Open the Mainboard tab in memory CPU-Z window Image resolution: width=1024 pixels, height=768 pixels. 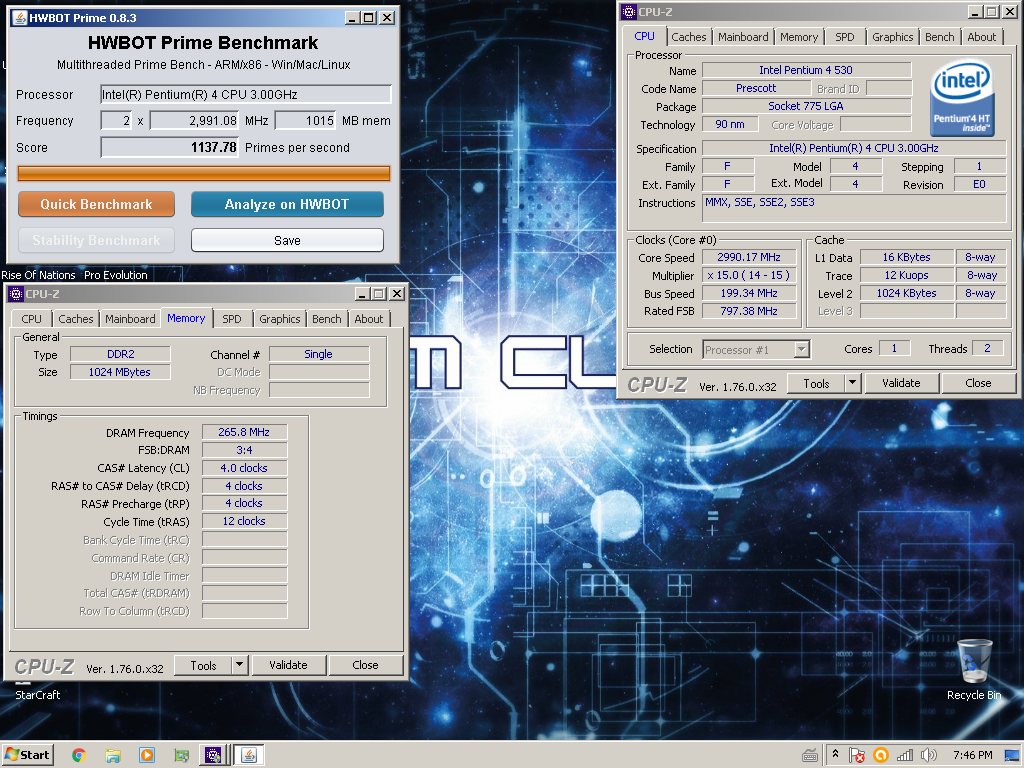pos(130,319)
